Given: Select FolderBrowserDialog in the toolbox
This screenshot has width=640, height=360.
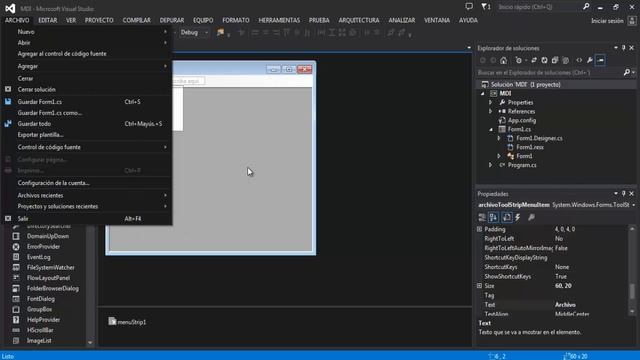Looking at the screenshot, I should [53, 288].
